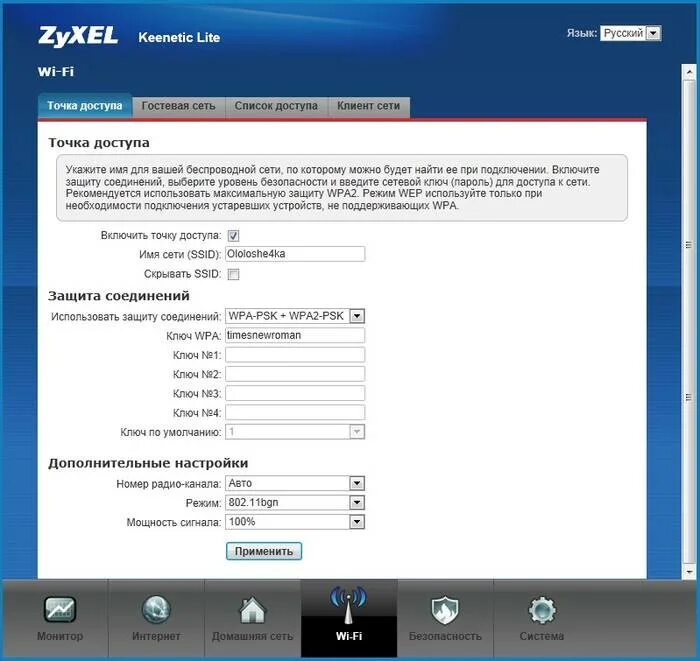The image size is (700, 661).
Task: Open the Monitor section icon
Action: click(x=60, y=609)
